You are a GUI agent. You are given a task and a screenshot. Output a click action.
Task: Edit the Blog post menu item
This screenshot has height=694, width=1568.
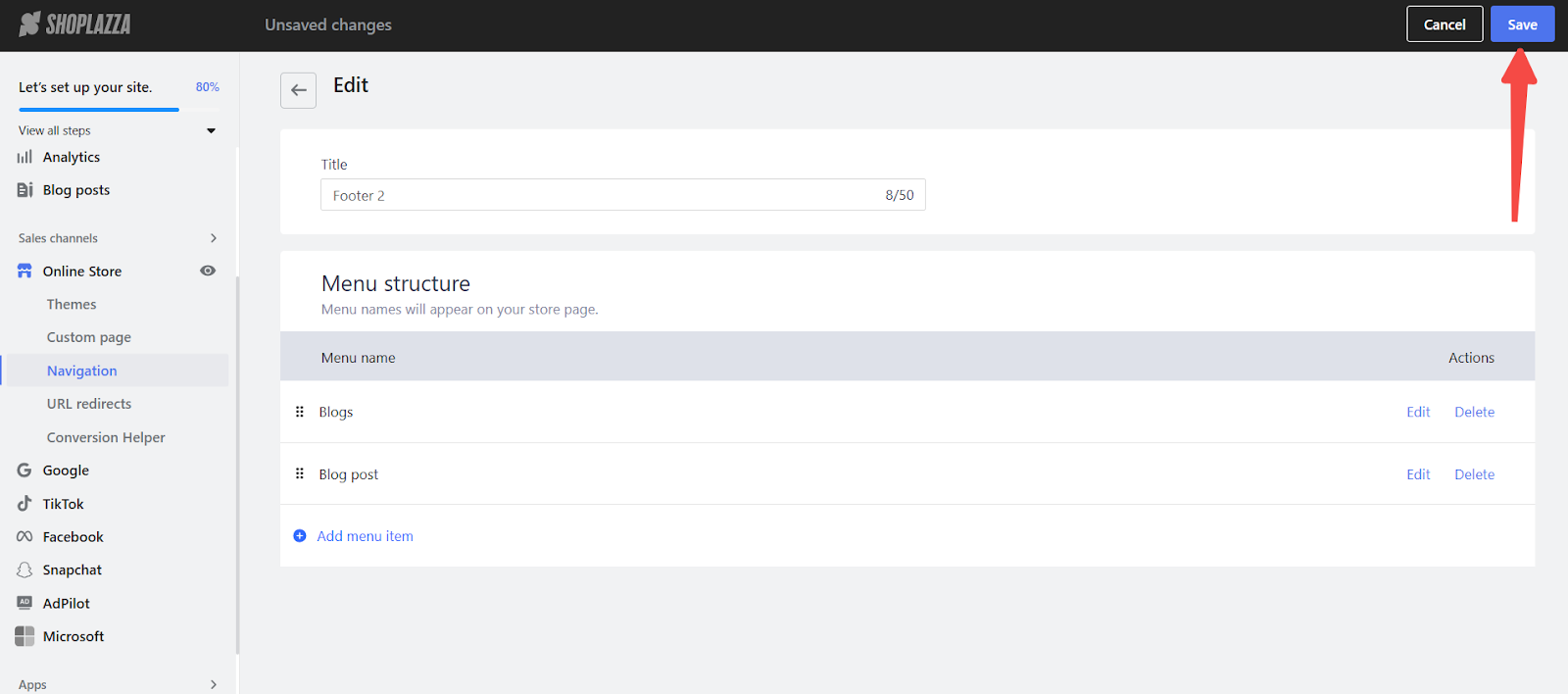(x=1418, y=474)
